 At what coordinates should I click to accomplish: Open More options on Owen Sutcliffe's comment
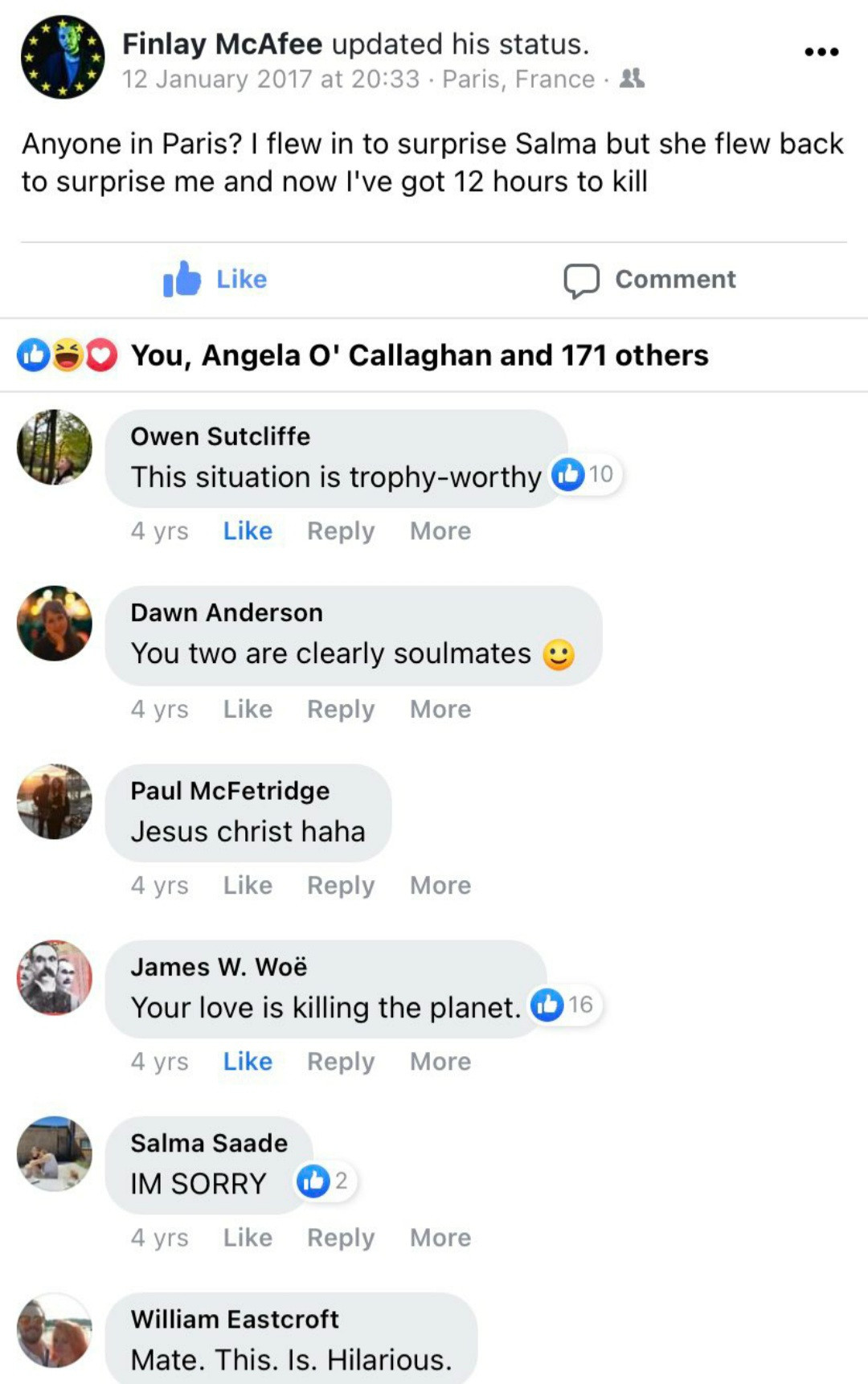[440, 531]
